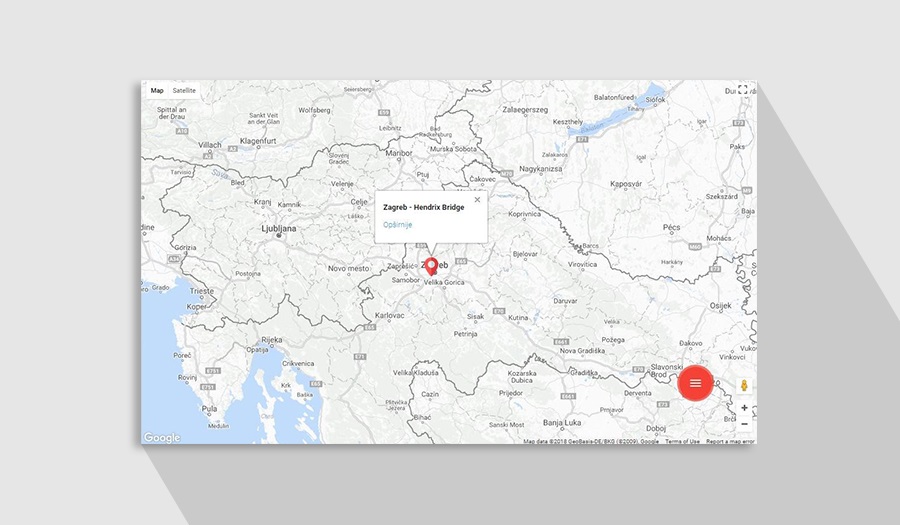Open the Terms of Use link
The image size is (900, 525).
point(682,441)
